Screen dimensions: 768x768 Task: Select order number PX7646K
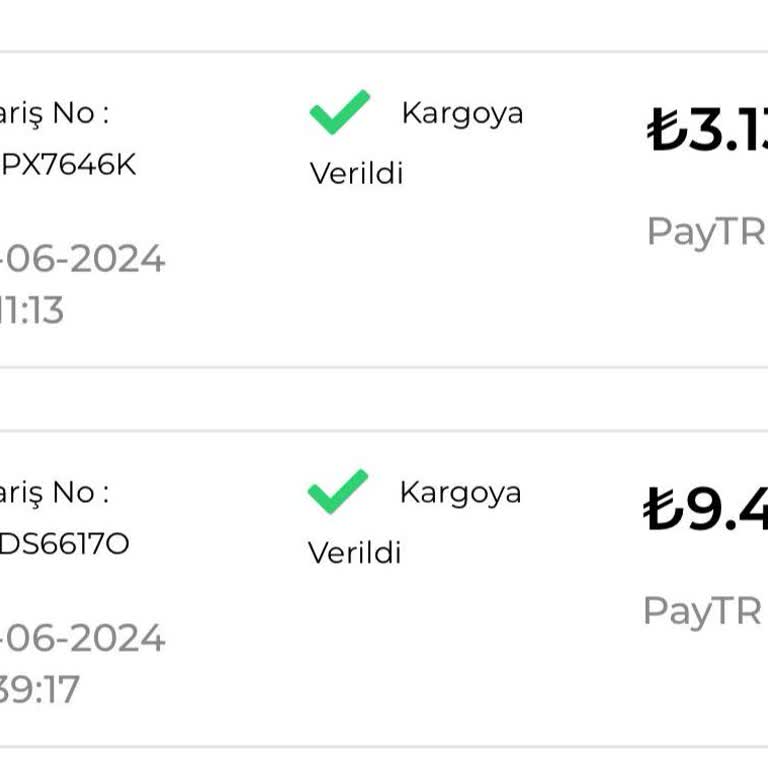[68, 164]
